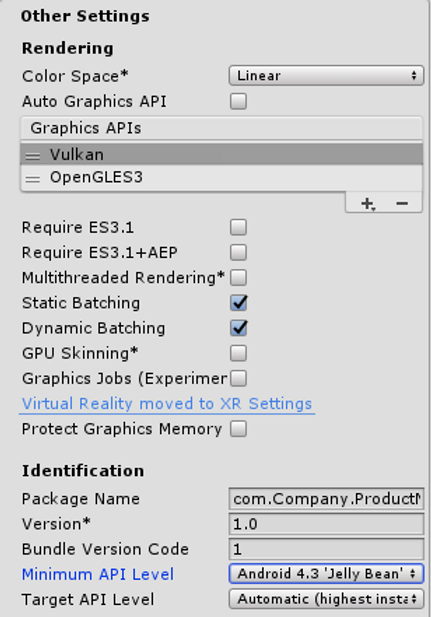Click the Package Name input field
This screenshot has height=617, width=431.
pos(326,499)
